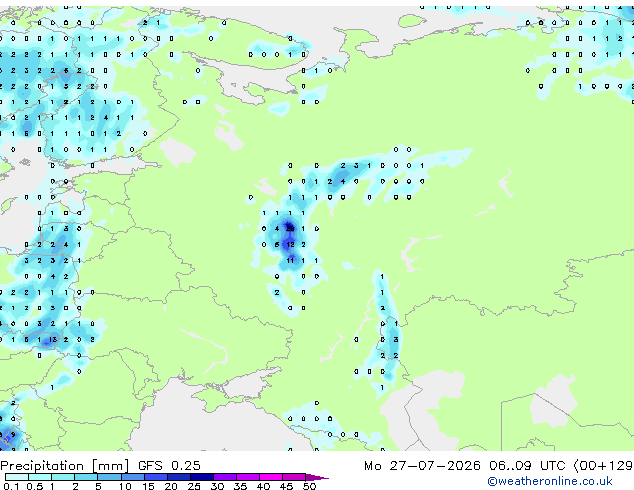Select the 25–30 mm dark navy swatch
Image resolution: width=634 pixels, height=490 pixels.
point(201,477)
